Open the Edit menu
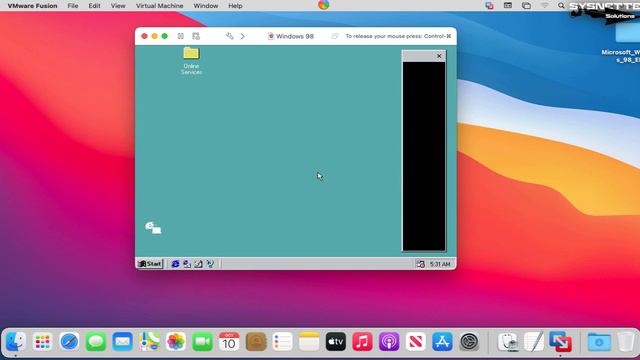 pos(94,6)
